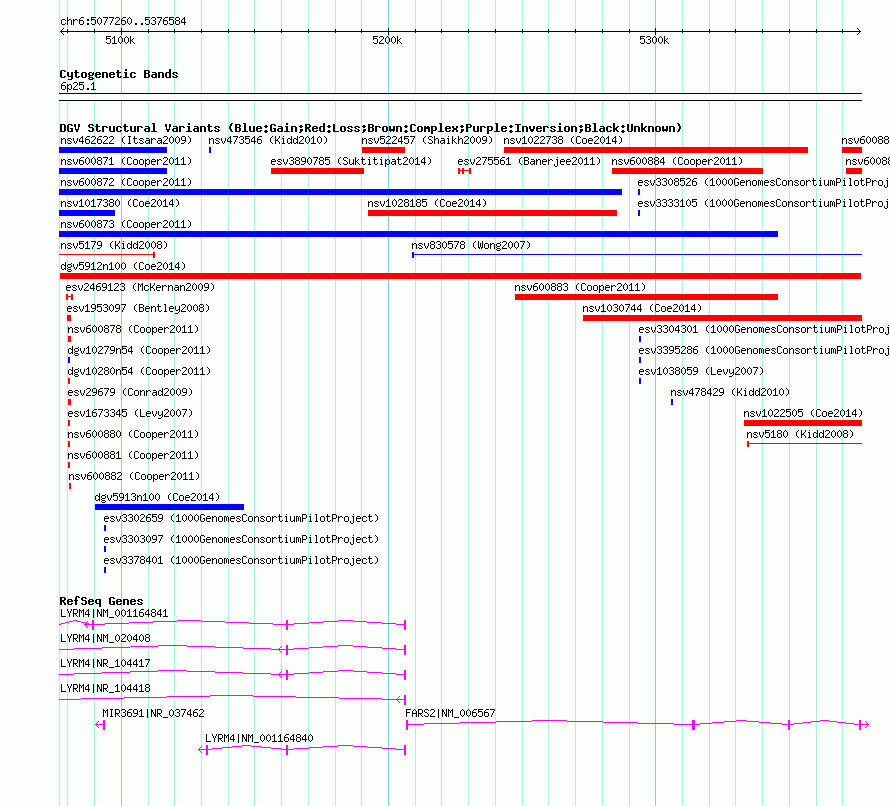Click the esv1038059 (Levy2007) label

pyautogui.click(x=701, y=371)
